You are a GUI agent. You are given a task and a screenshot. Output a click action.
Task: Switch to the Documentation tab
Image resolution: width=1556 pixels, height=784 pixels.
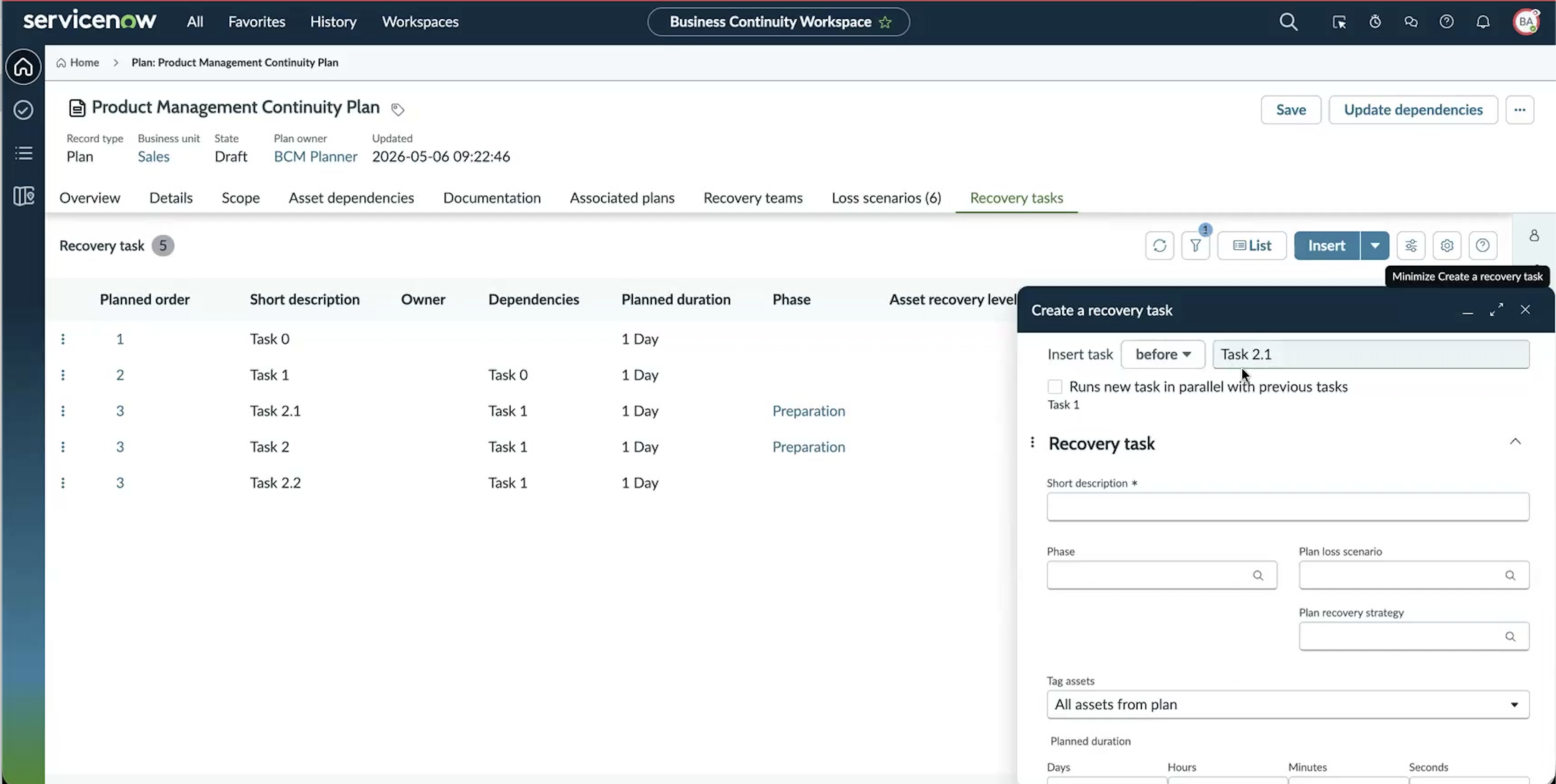point(492,198)
